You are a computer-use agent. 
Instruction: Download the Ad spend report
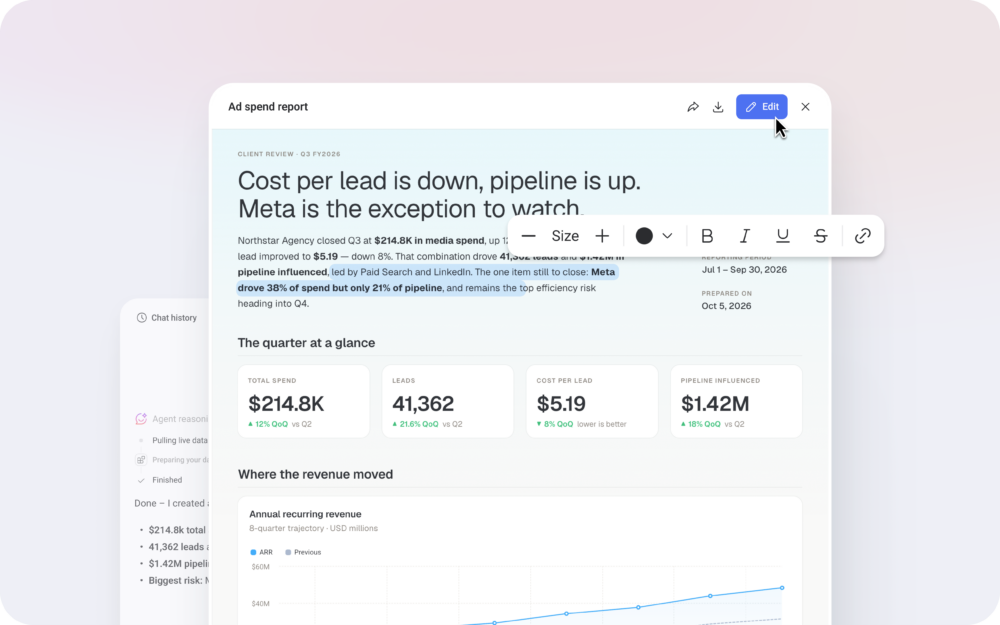pos(718,107)
